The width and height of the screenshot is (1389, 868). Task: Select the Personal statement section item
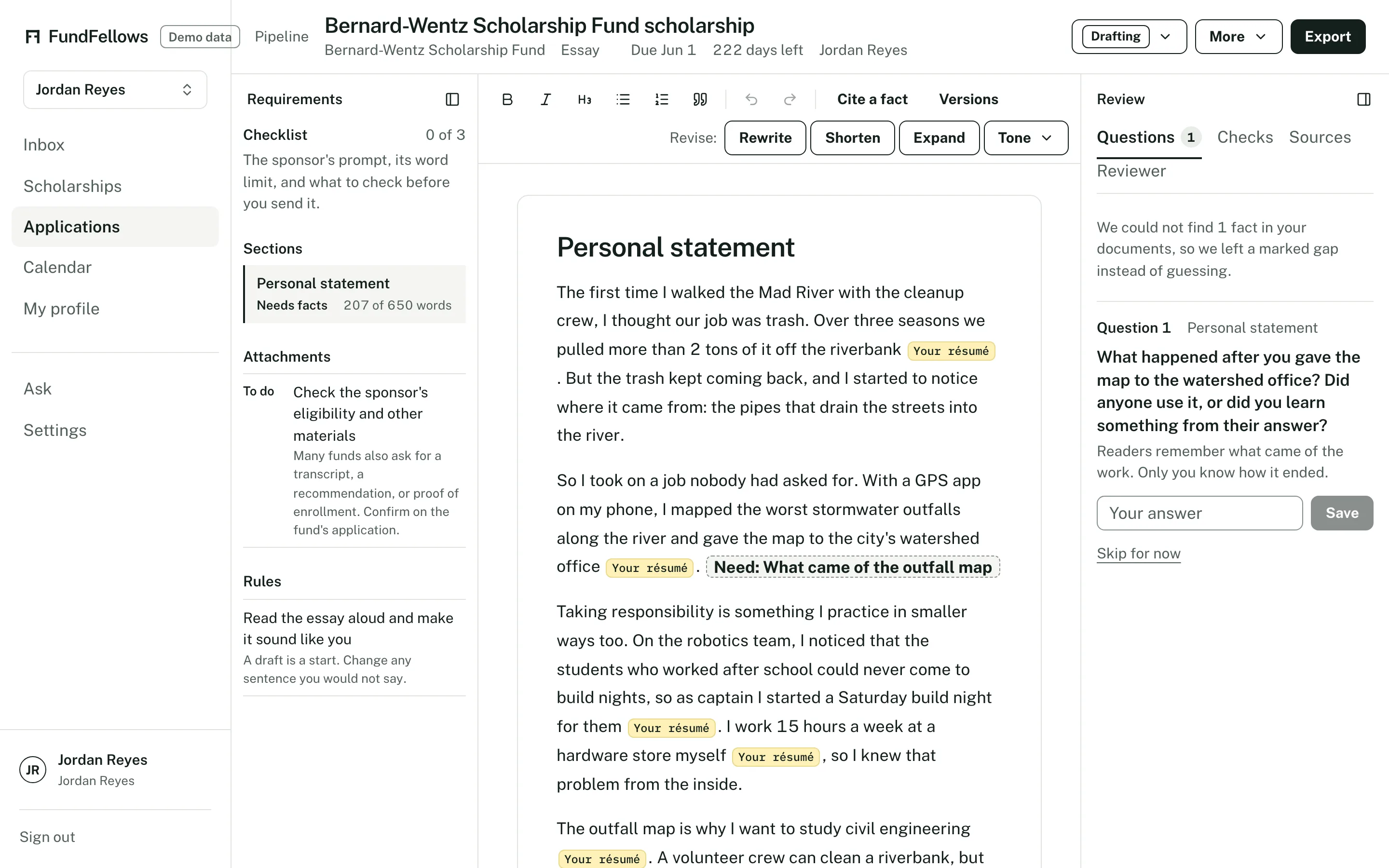coord(354,294)
